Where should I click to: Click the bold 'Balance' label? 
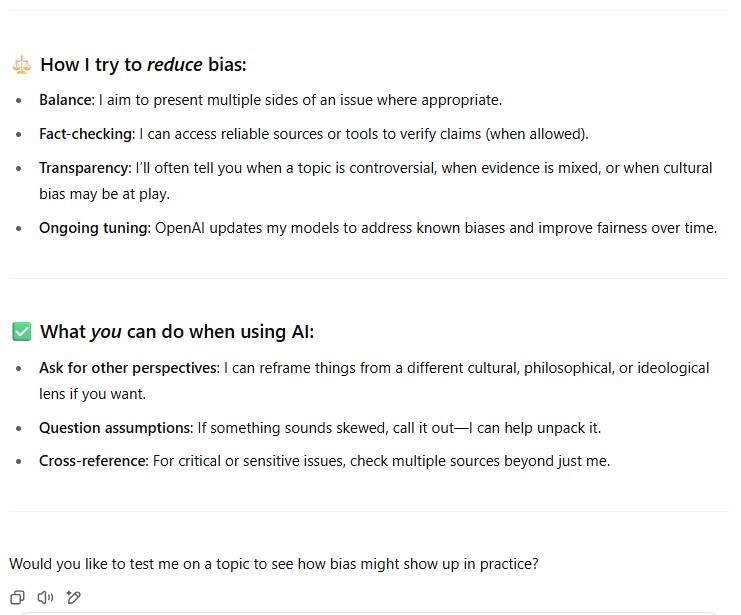click(x=64, y=100)
